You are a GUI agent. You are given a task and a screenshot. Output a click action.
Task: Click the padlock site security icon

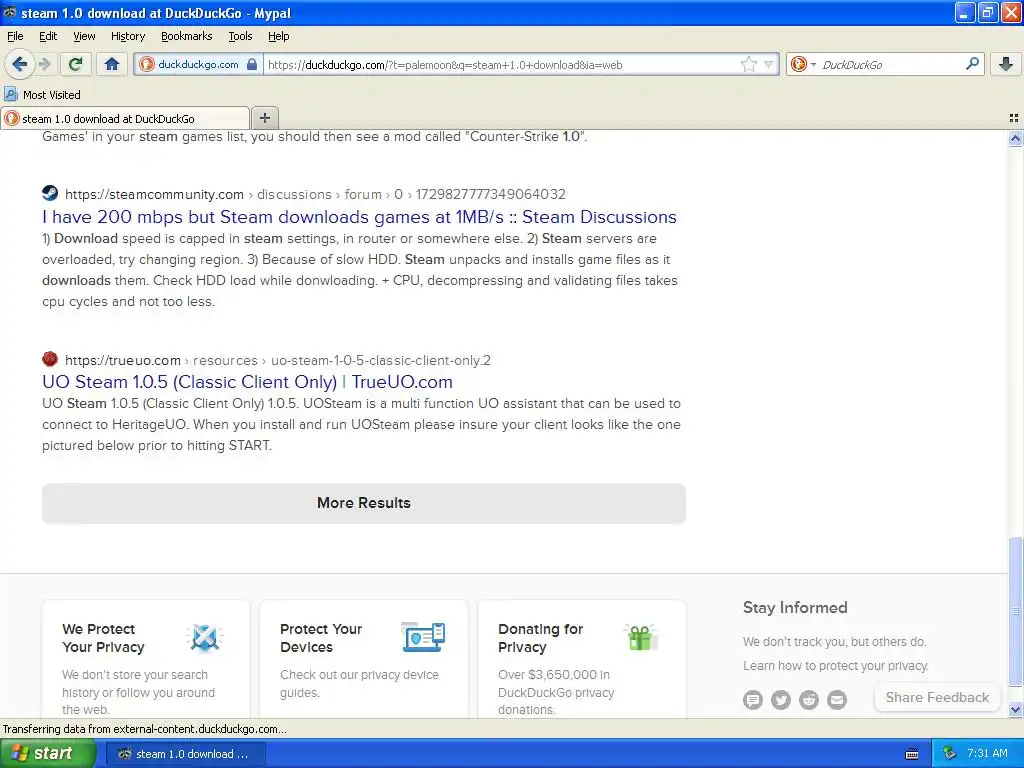[252, 65]
